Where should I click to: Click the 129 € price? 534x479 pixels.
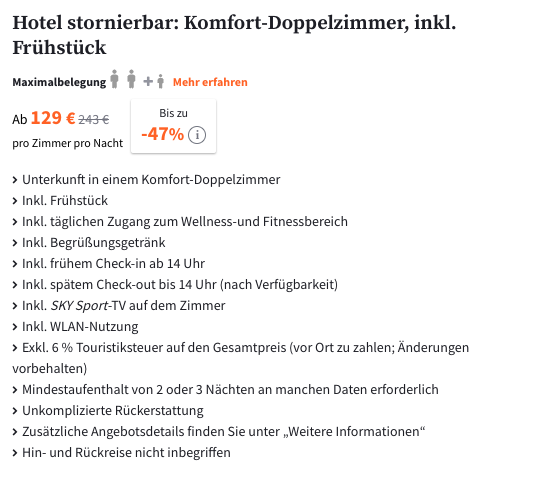click(53, 118)
